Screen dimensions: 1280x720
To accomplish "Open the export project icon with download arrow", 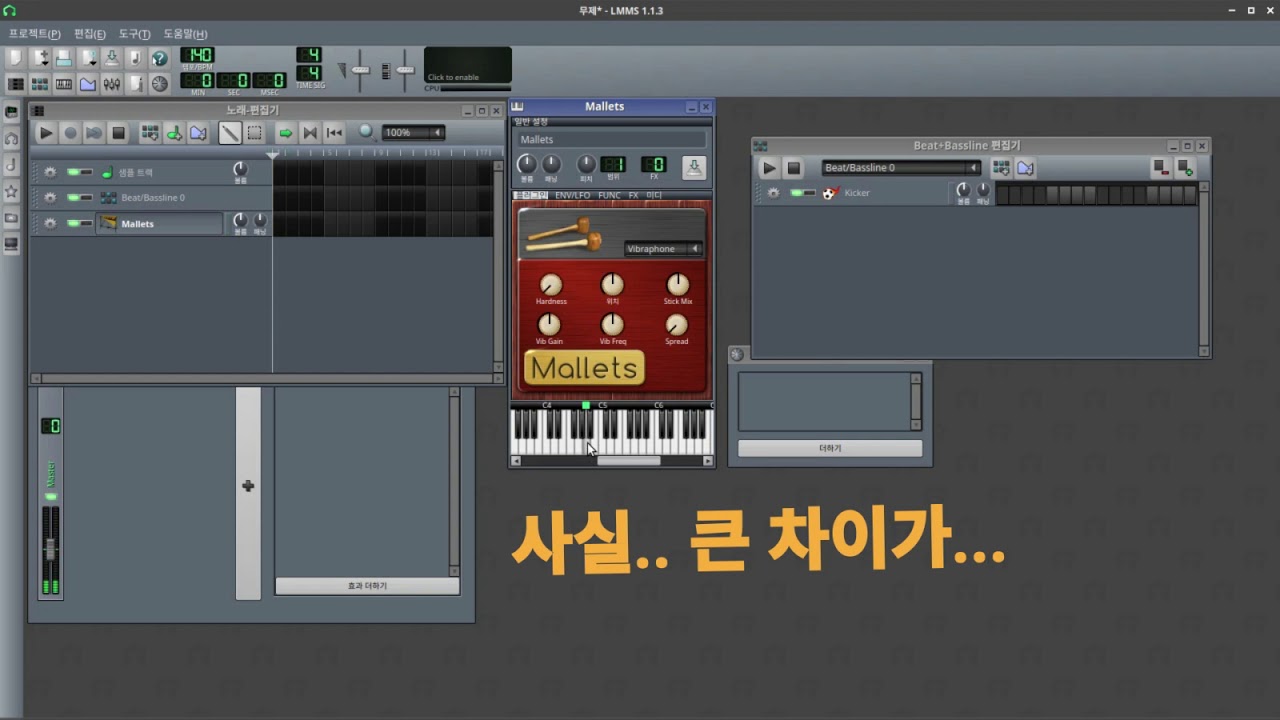I will pos(112,58).
